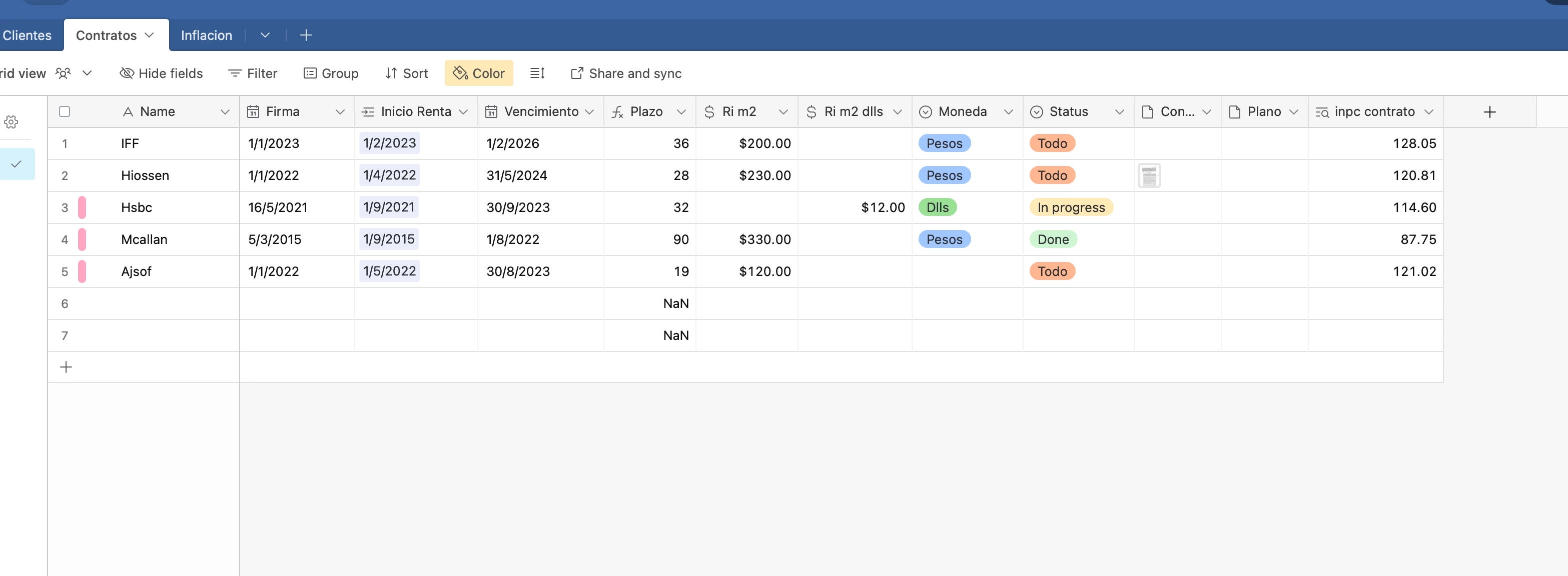Open the highlighted Color toolbar button

coord(478,73)
